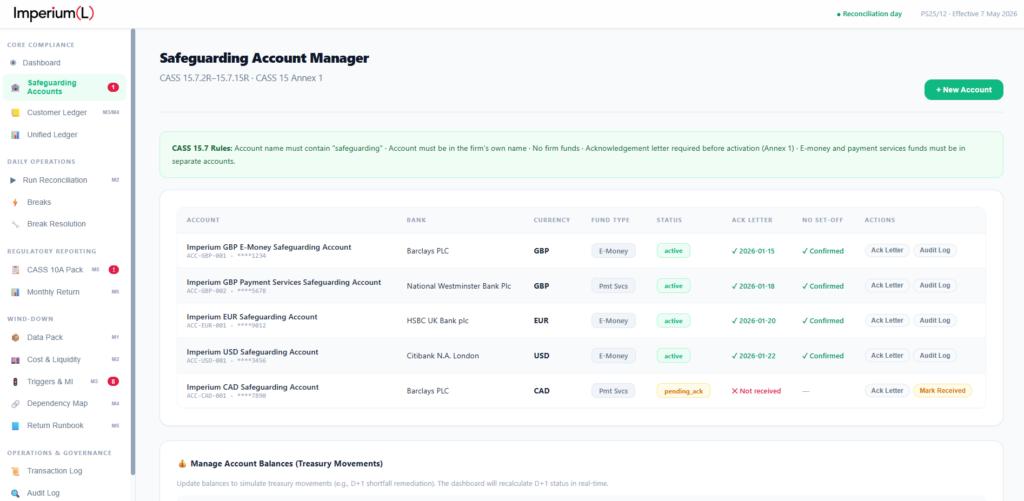Click the Unified Ledger chart icon
1024x501 pixels.
15,135
